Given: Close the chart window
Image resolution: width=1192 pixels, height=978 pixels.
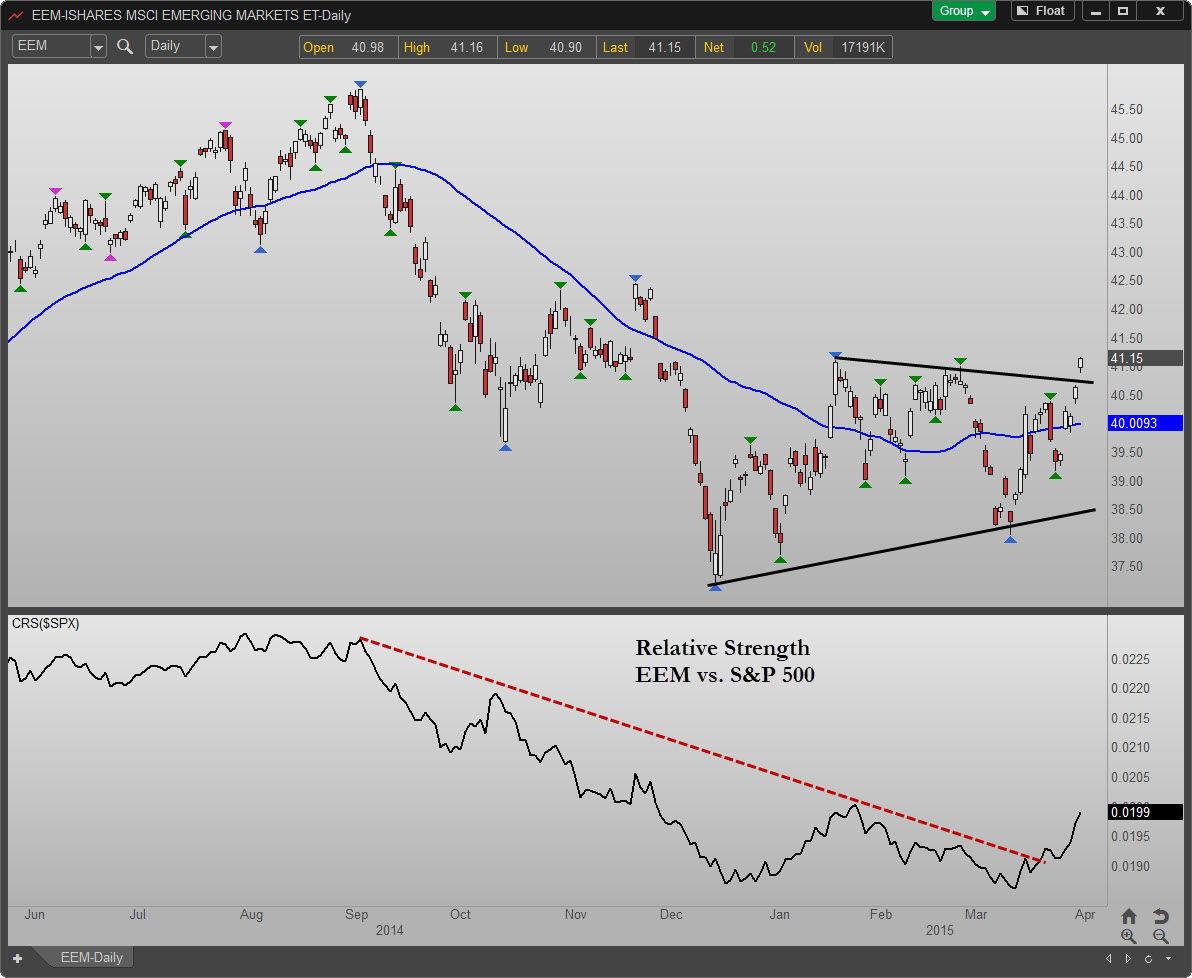Looking at the screenshot, I should click(x=1161, y=11).
